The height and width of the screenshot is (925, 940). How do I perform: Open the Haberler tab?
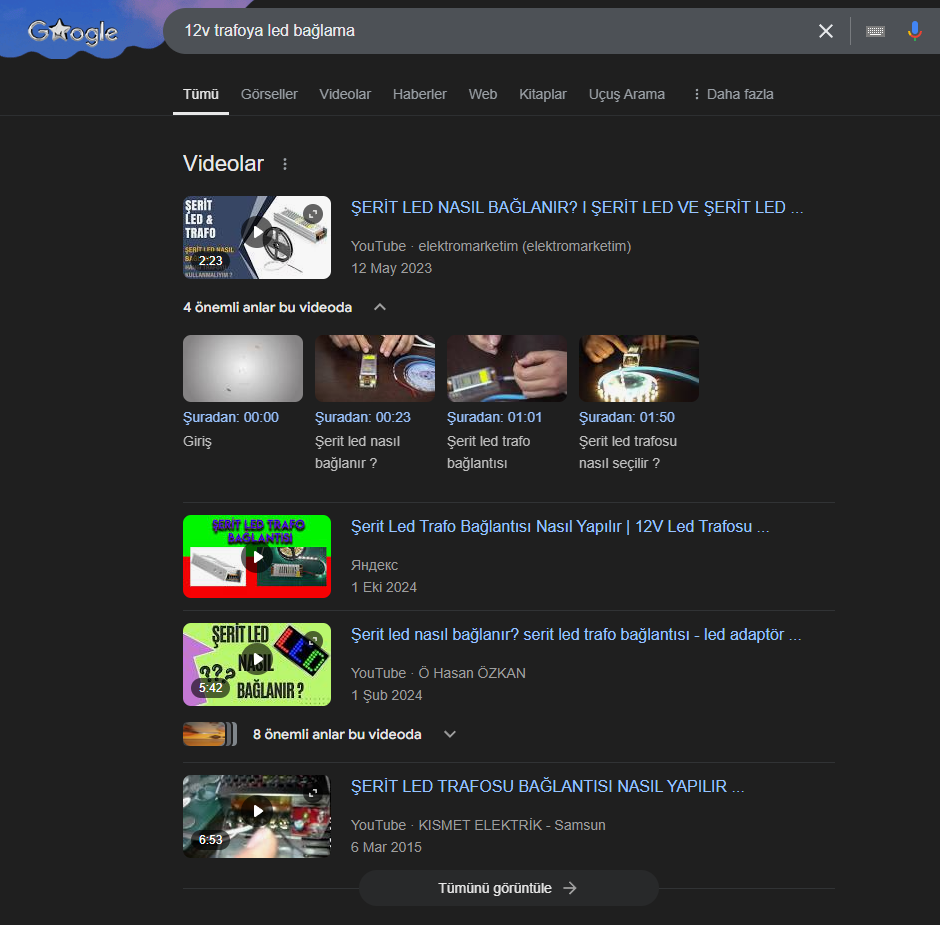point(420,94)
